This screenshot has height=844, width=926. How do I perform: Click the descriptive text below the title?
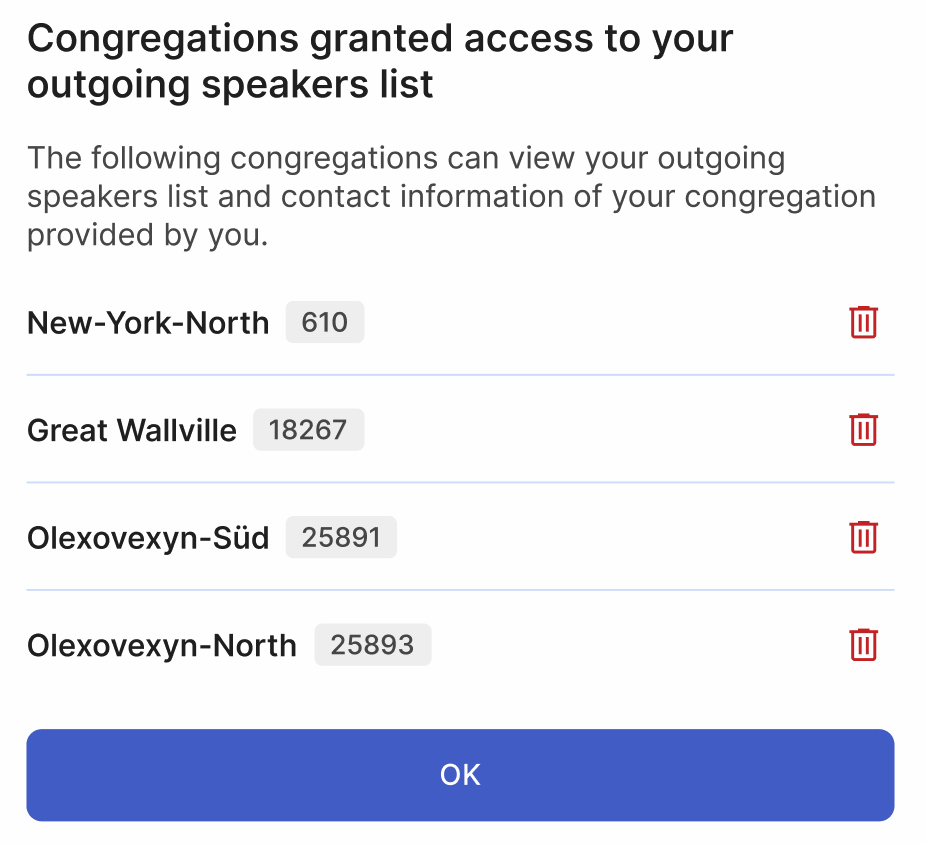coord(450,196)
